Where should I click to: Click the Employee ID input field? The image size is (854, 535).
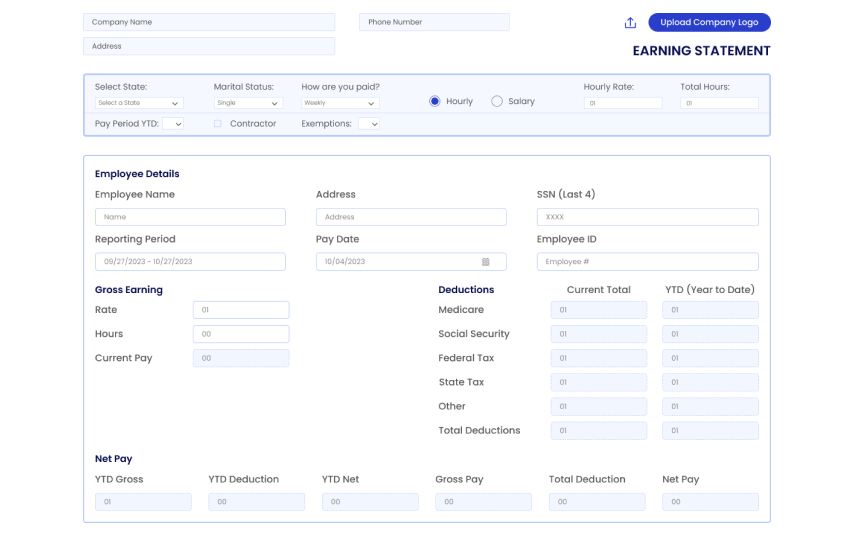[648, 262]
